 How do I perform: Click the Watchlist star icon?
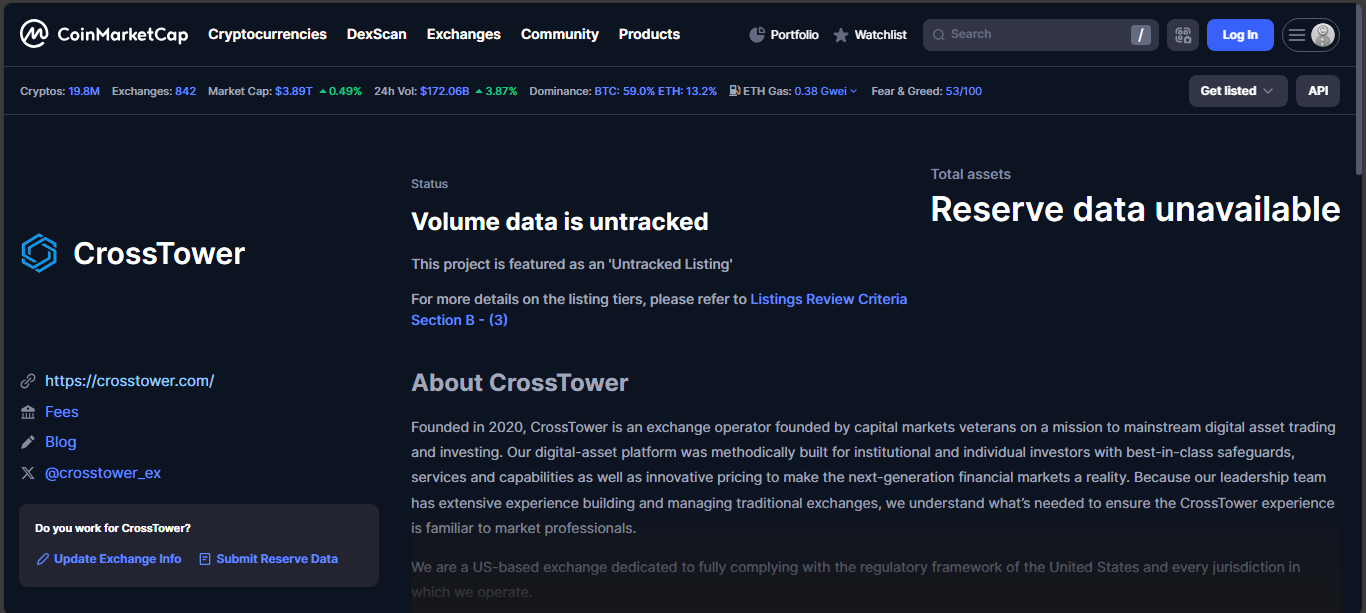click(x=841, y=35)
